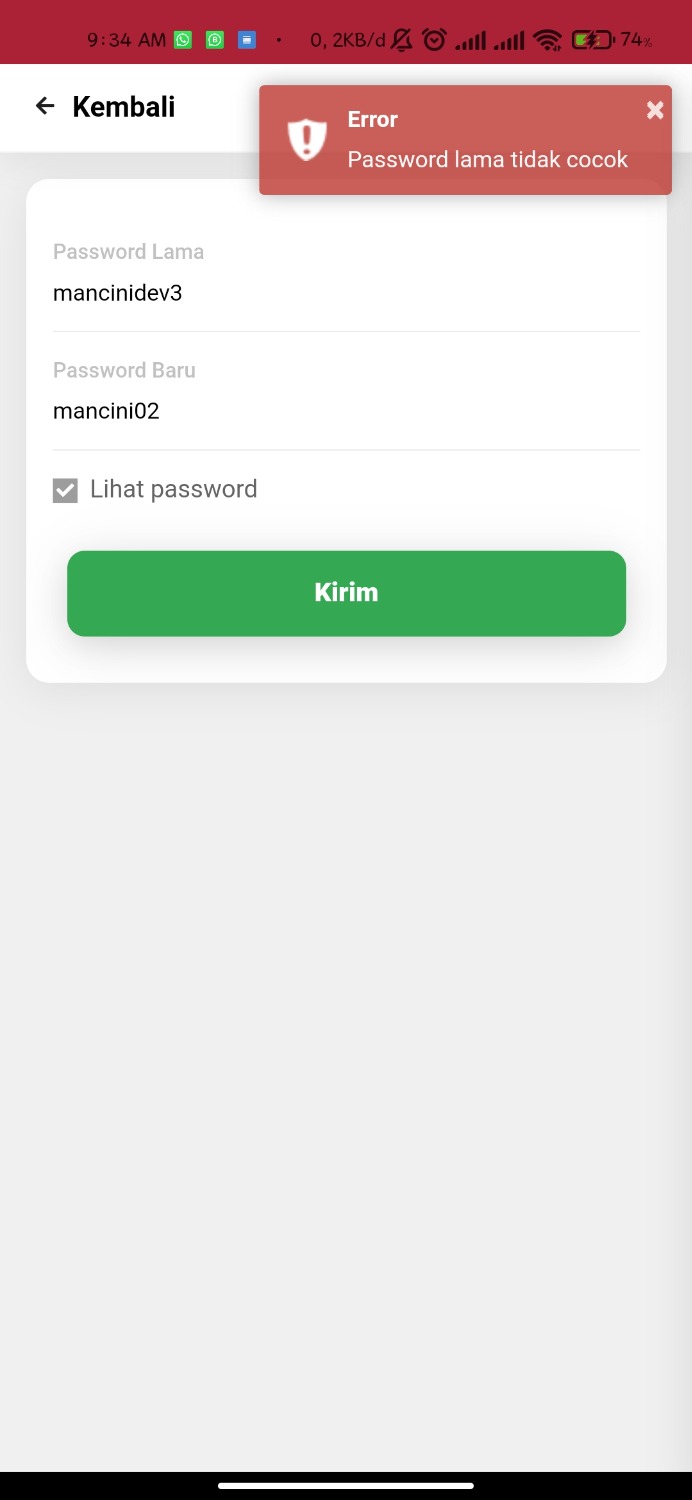
Task: Tap the 9:34 AM clock in the status bar
Action: click(x=126, y=40)
